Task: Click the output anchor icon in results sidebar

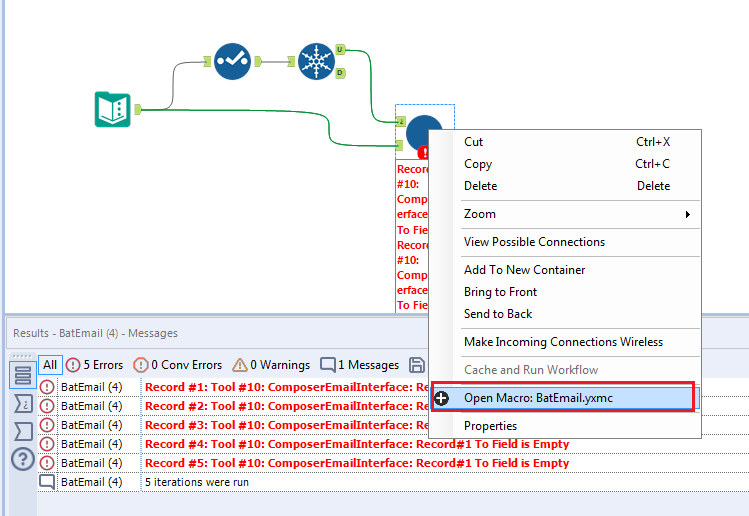Action: [22, 431]
